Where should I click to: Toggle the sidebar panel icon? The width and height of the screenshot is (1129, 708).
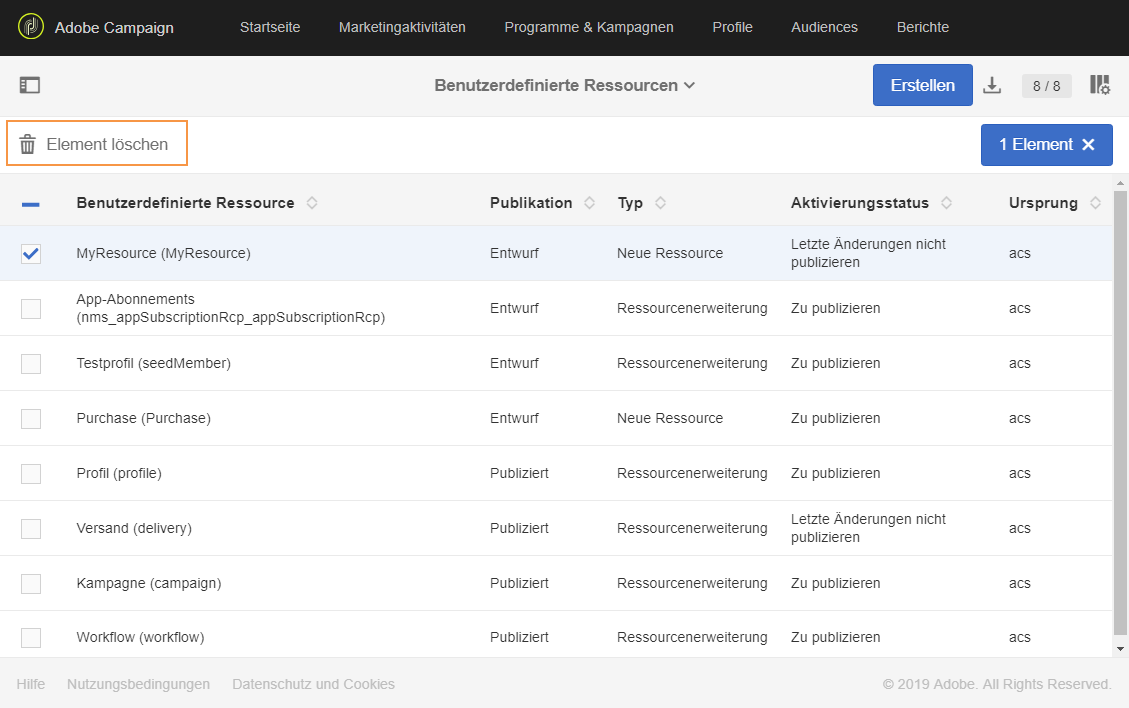click(x=30, y=85)
